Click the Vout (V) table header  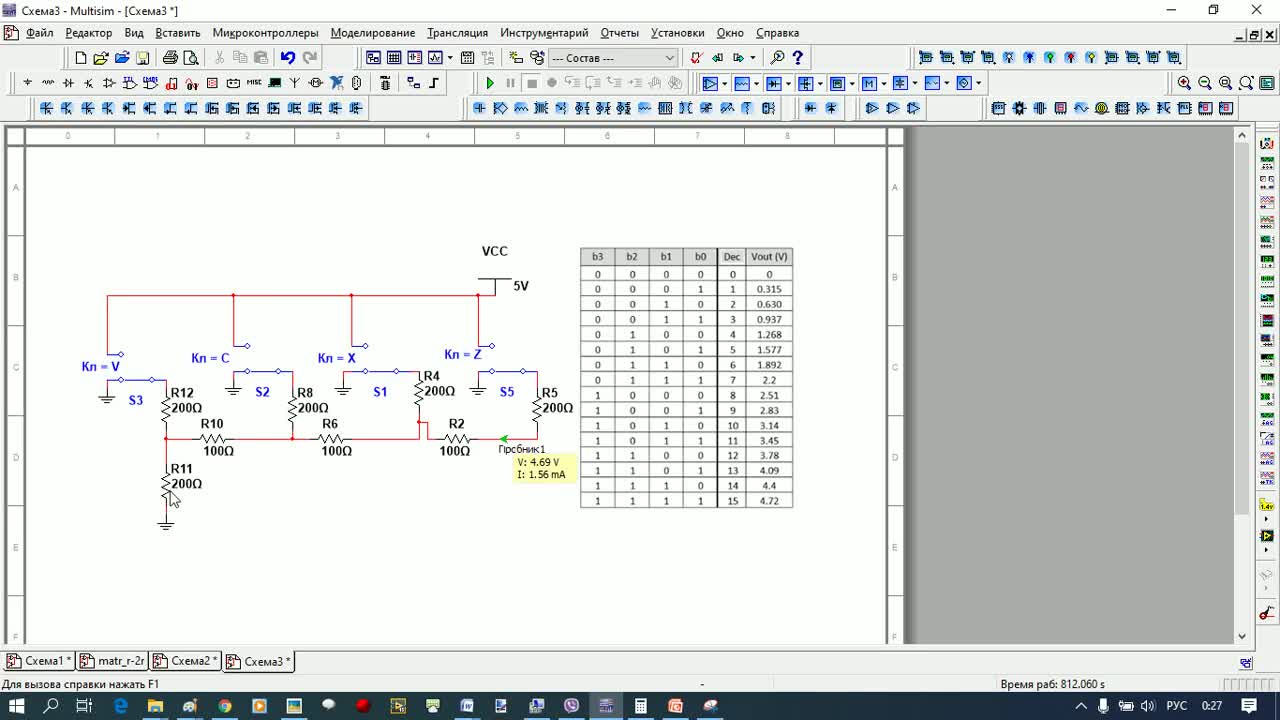pos(769,257)
